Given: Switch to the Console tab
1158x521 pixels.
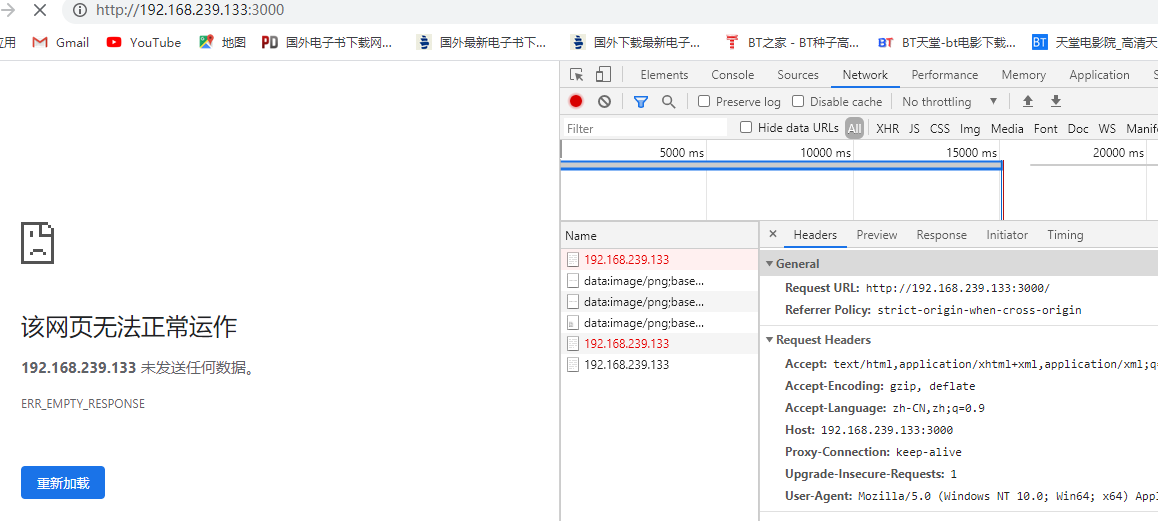Looking at the screenshot, I should pos(733,75).
